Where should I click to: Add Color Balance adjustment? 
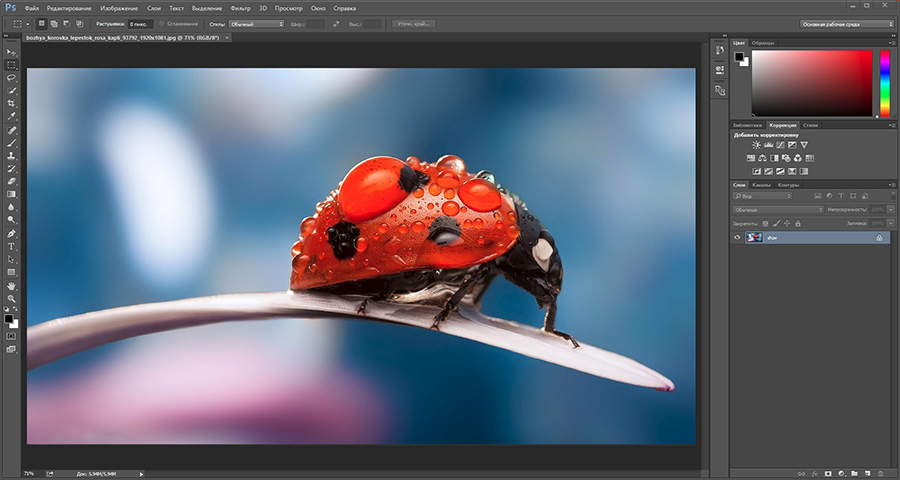tap(762, 158)
